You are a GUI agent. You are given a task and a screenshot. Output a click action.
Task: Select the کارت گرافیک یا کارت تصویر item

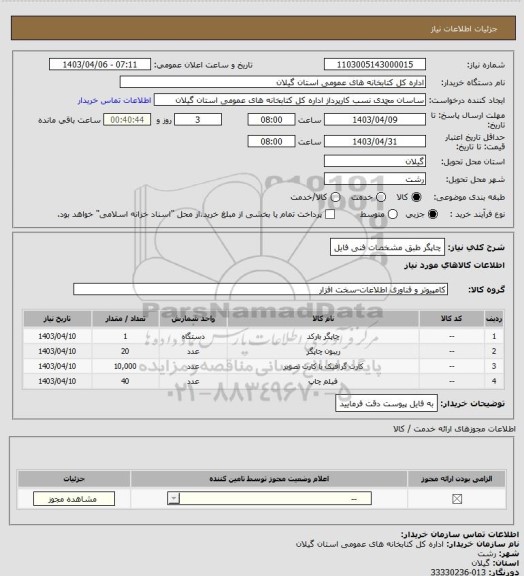click(323, 367)
